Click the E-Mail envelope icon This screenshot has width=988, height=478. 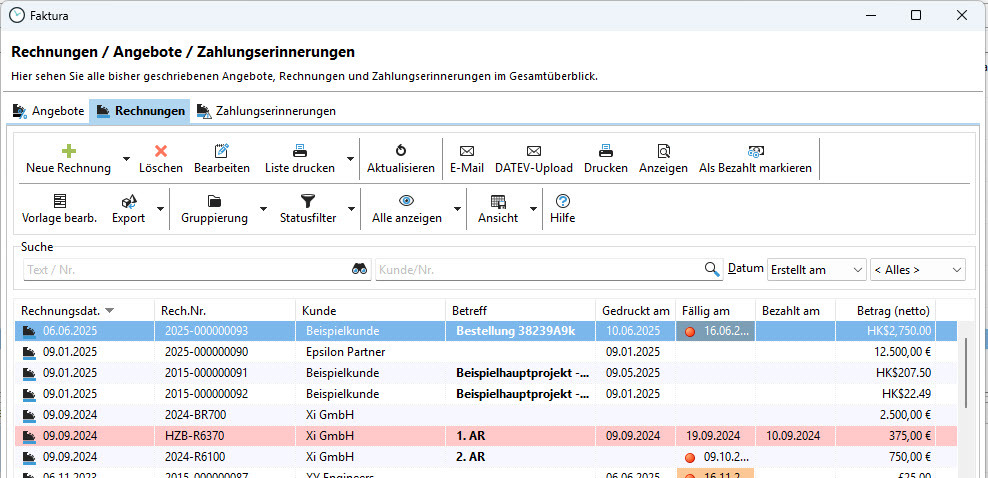pyautogui.click(x=467, y=151)
